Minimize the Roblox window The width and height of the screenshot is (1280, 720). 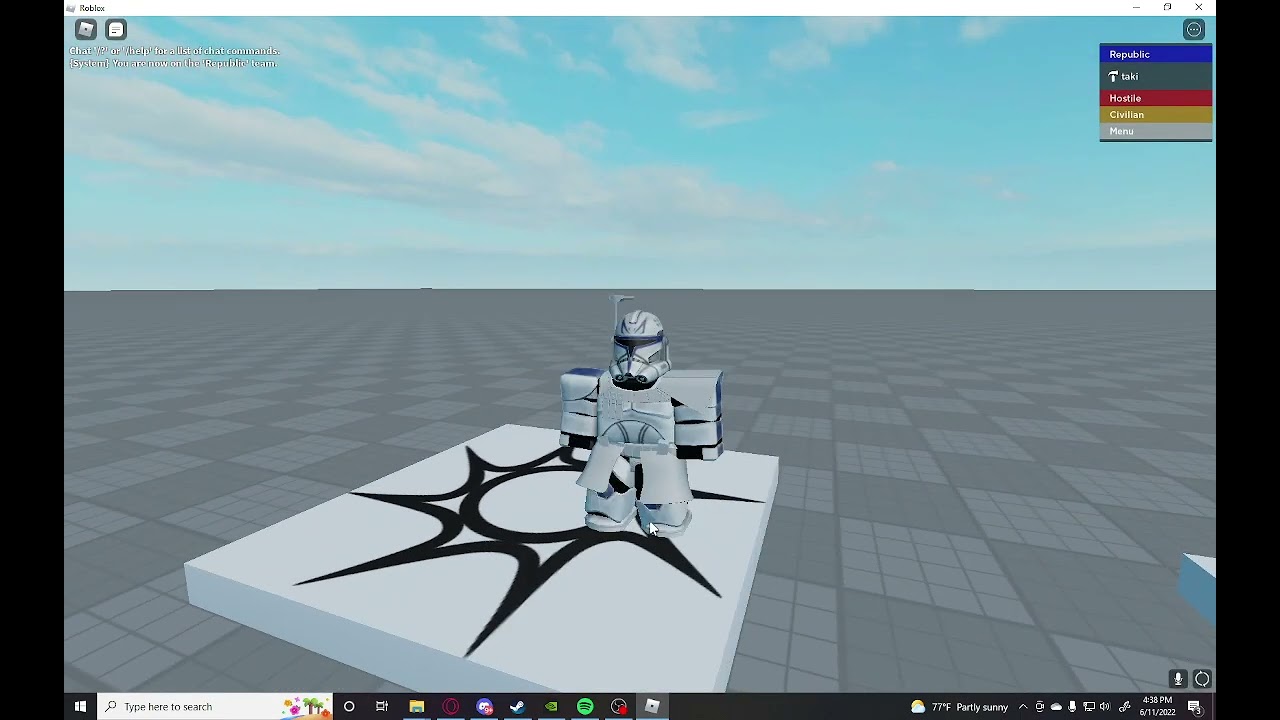(1136, 7)
